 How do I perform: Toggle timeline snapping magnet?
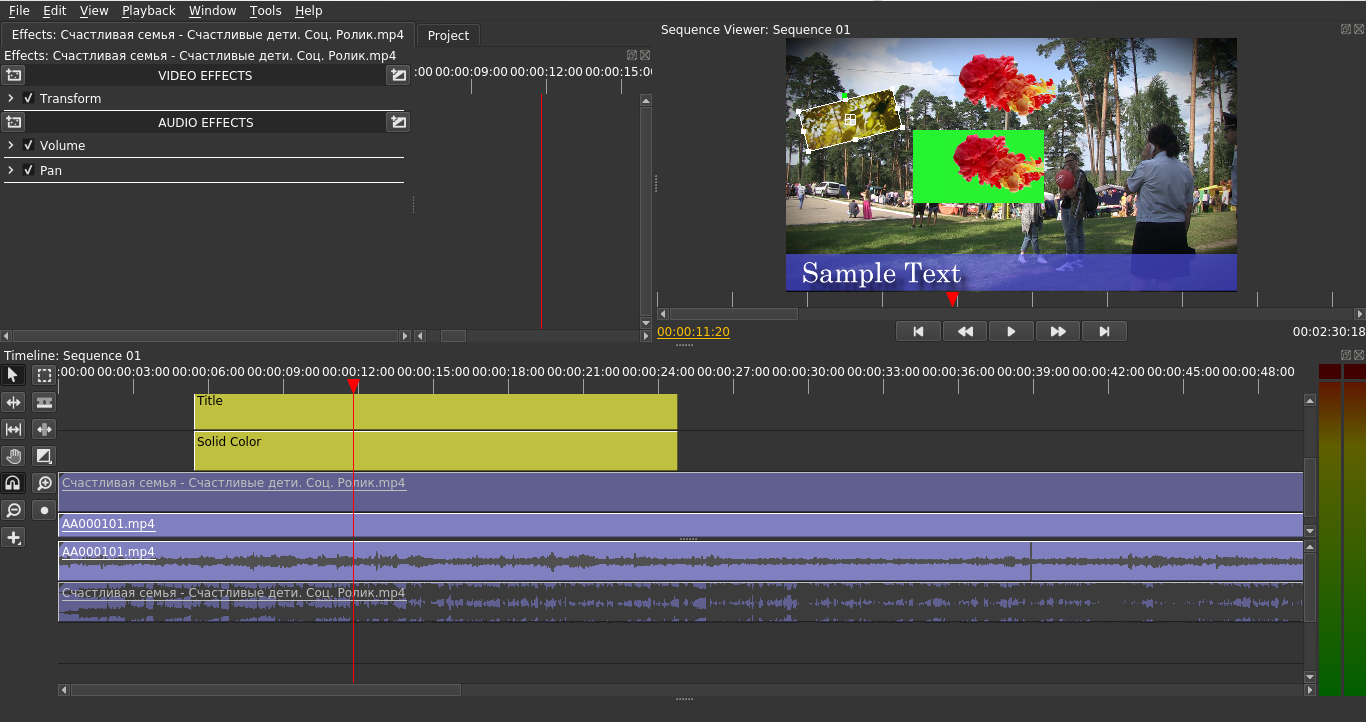coord(13,483)
